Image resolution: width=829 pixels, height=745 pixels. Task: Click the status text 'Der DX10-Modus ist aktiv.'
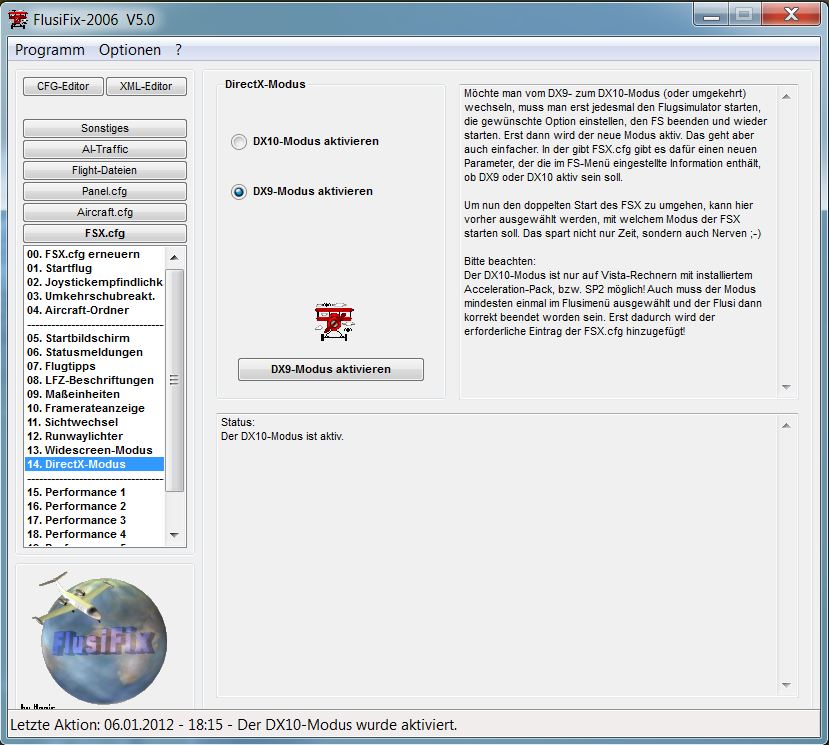click(282, 437)
